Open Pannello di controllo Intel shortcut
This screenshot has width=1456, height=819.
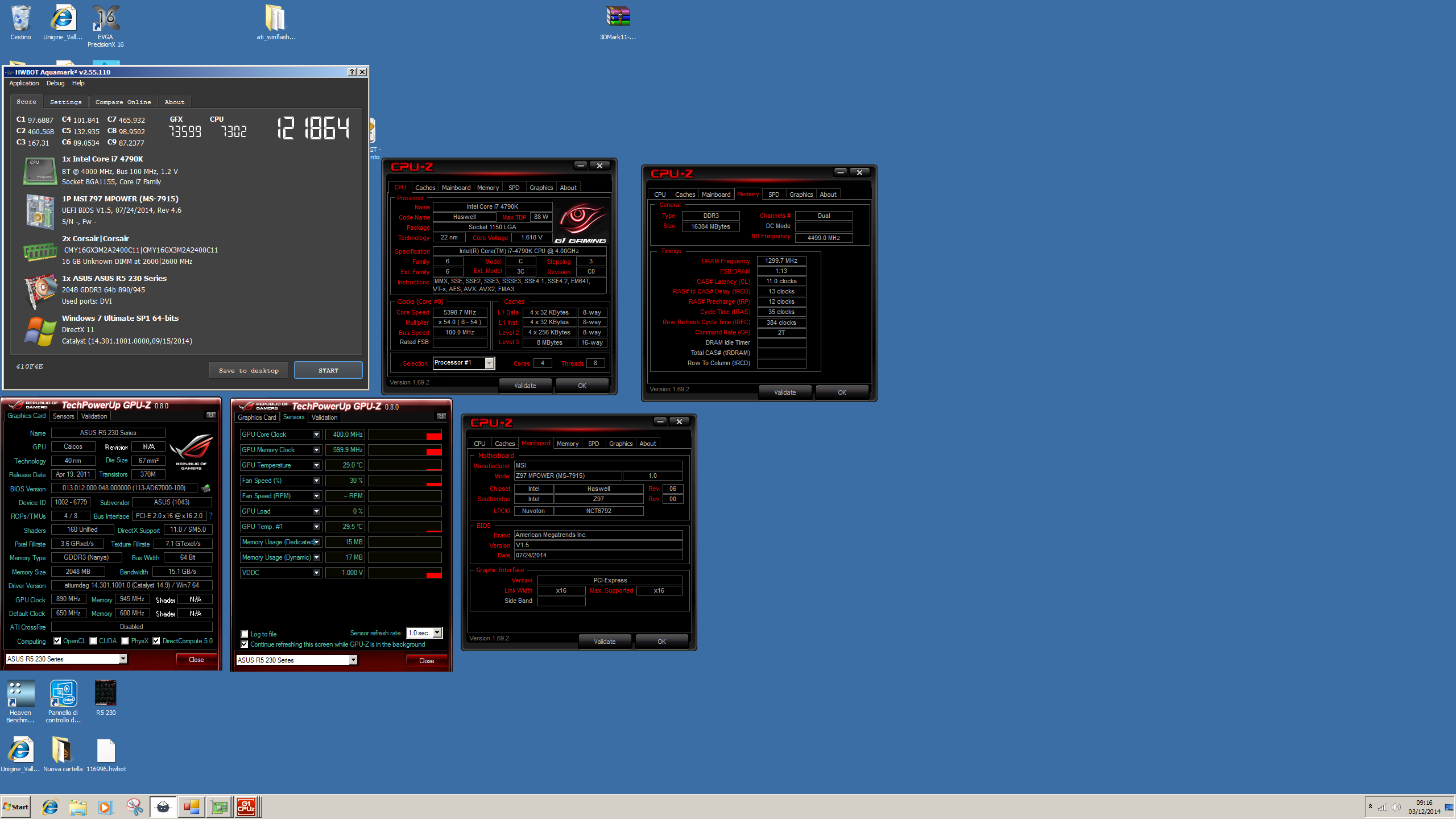63,701
